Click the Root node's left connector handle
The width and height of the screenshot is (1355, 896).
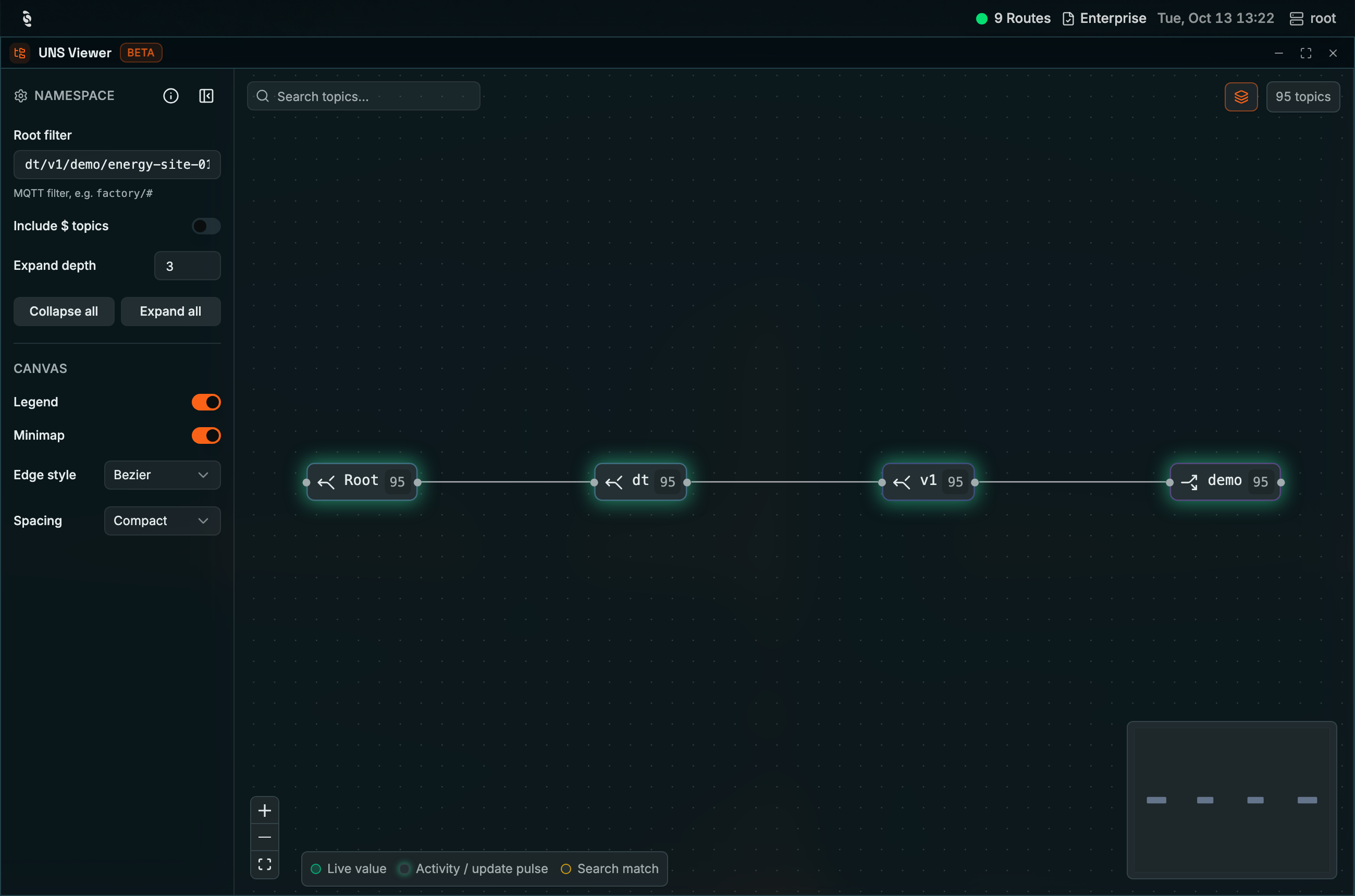pos(306,482)
